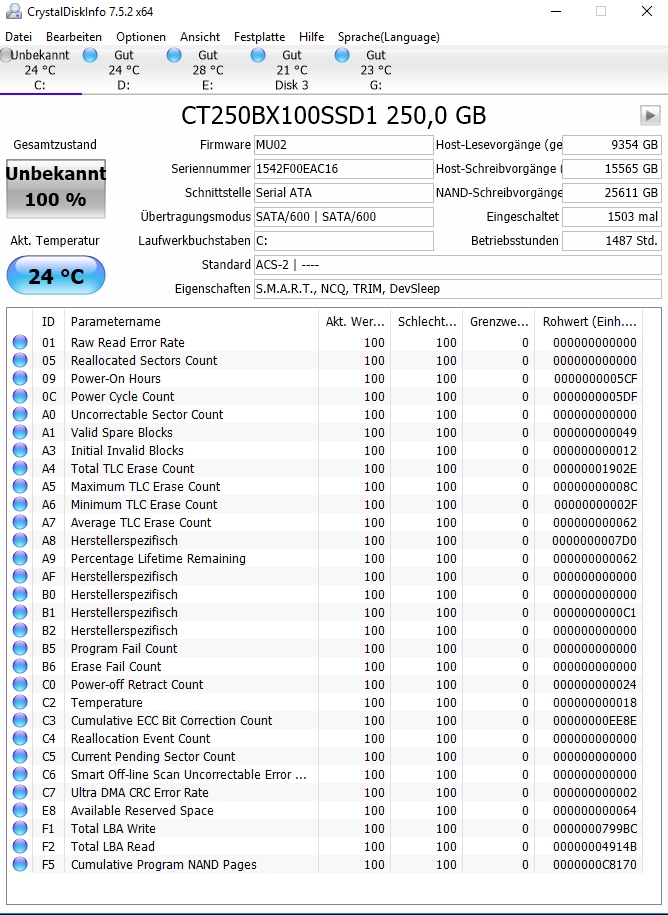Click the Host-Lesevorgänge value 9354 GB
Image resolution: width=668 pixels, height=915 pixels.
(612, 145)
